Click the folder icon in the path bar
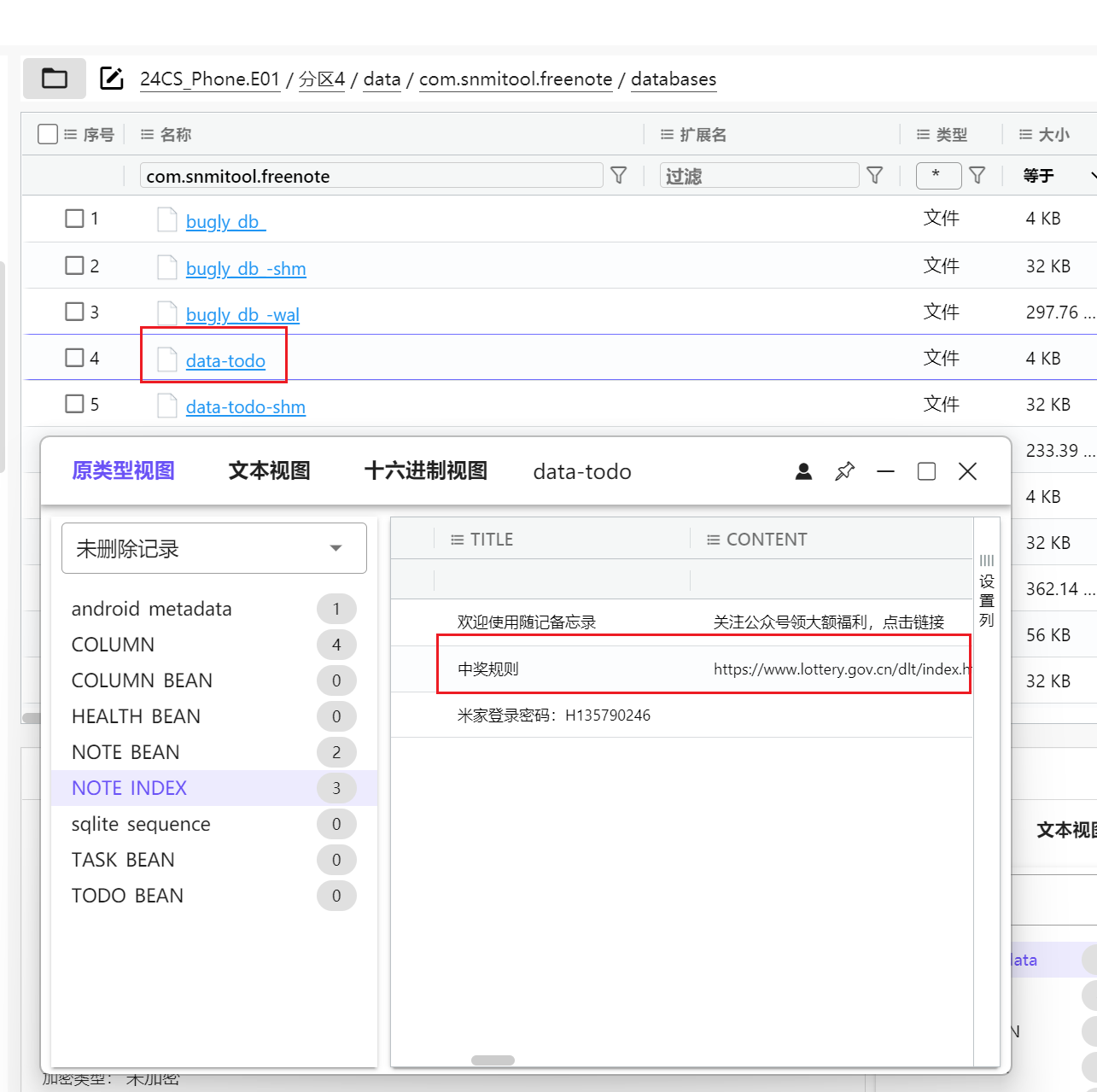The image size is (1097, 1092). click(x=55, y=79)
